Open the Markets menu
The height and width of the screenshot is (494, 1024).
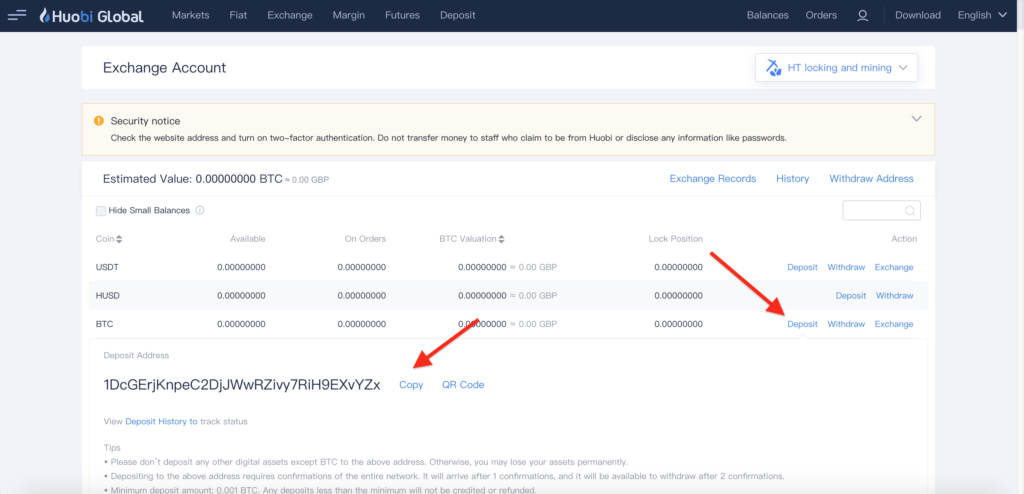coord(191,15)
